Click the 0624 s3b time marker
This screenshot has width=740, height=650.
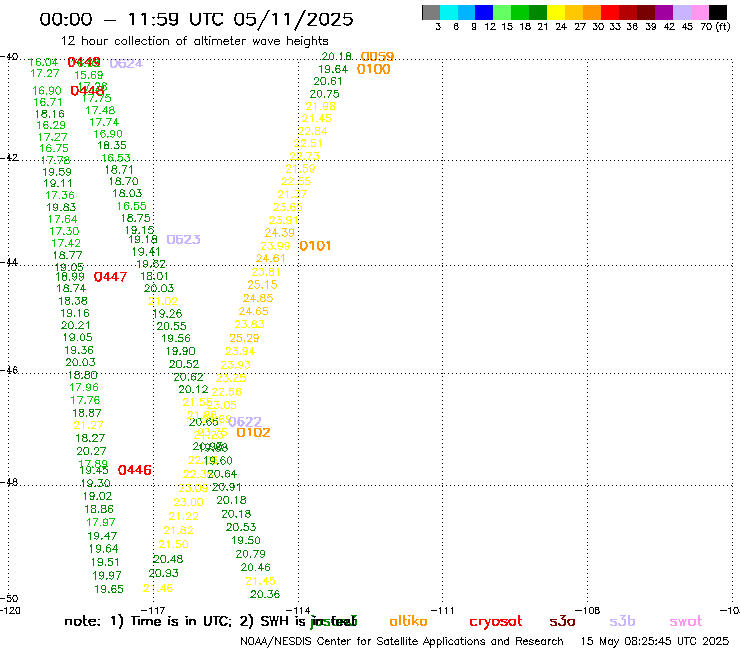point(126,64)
